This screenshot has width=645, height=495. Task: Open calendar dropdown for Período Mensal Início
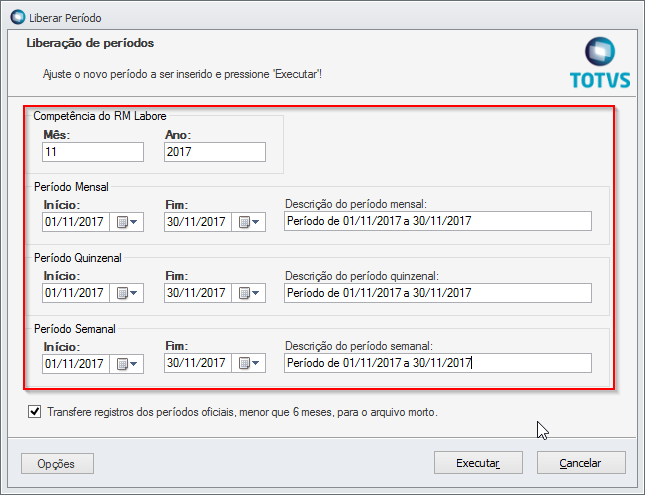pos(127,222)
